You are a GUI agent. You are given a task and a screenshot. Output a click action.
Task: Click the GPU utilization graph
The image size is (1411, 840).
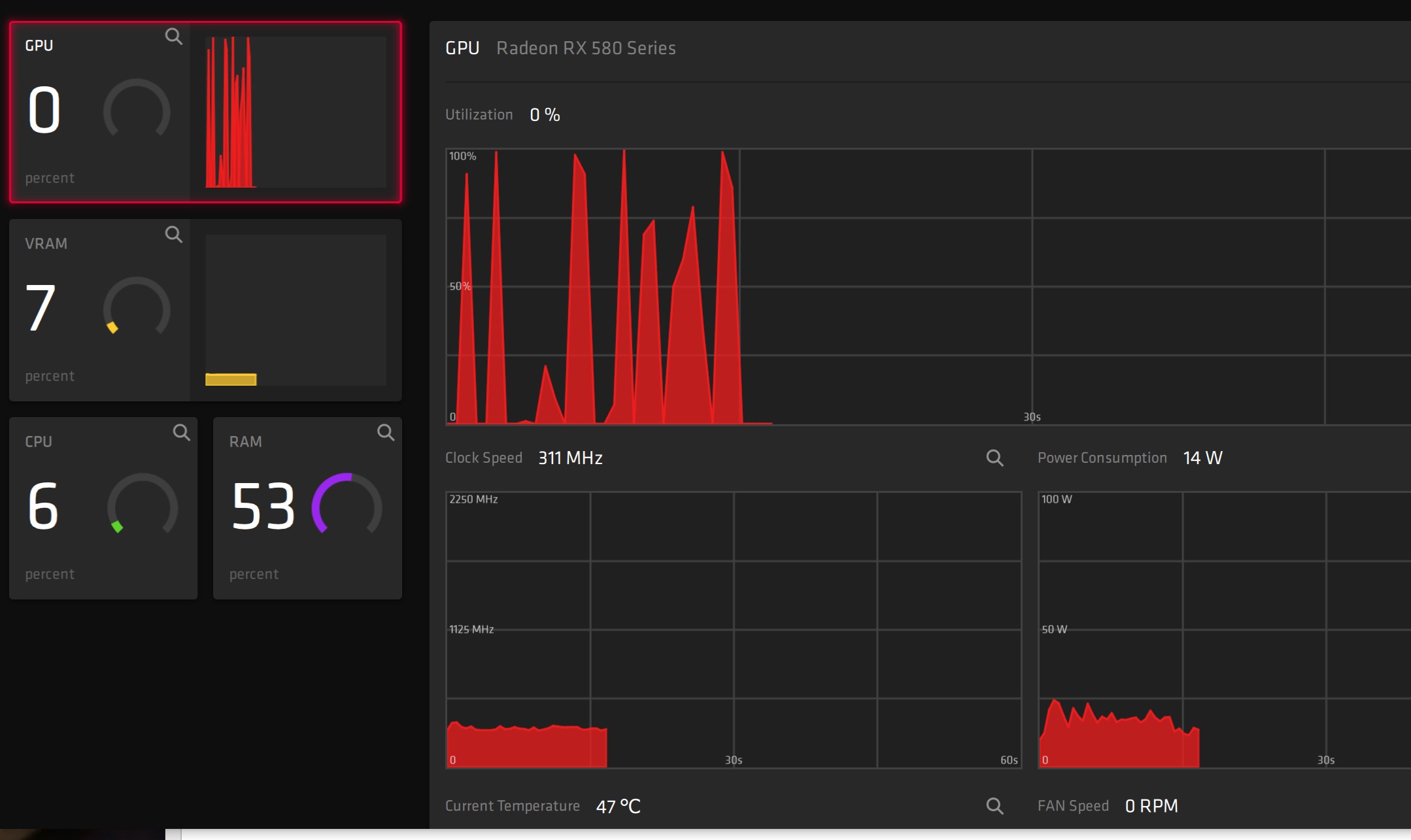click(928, 287)
